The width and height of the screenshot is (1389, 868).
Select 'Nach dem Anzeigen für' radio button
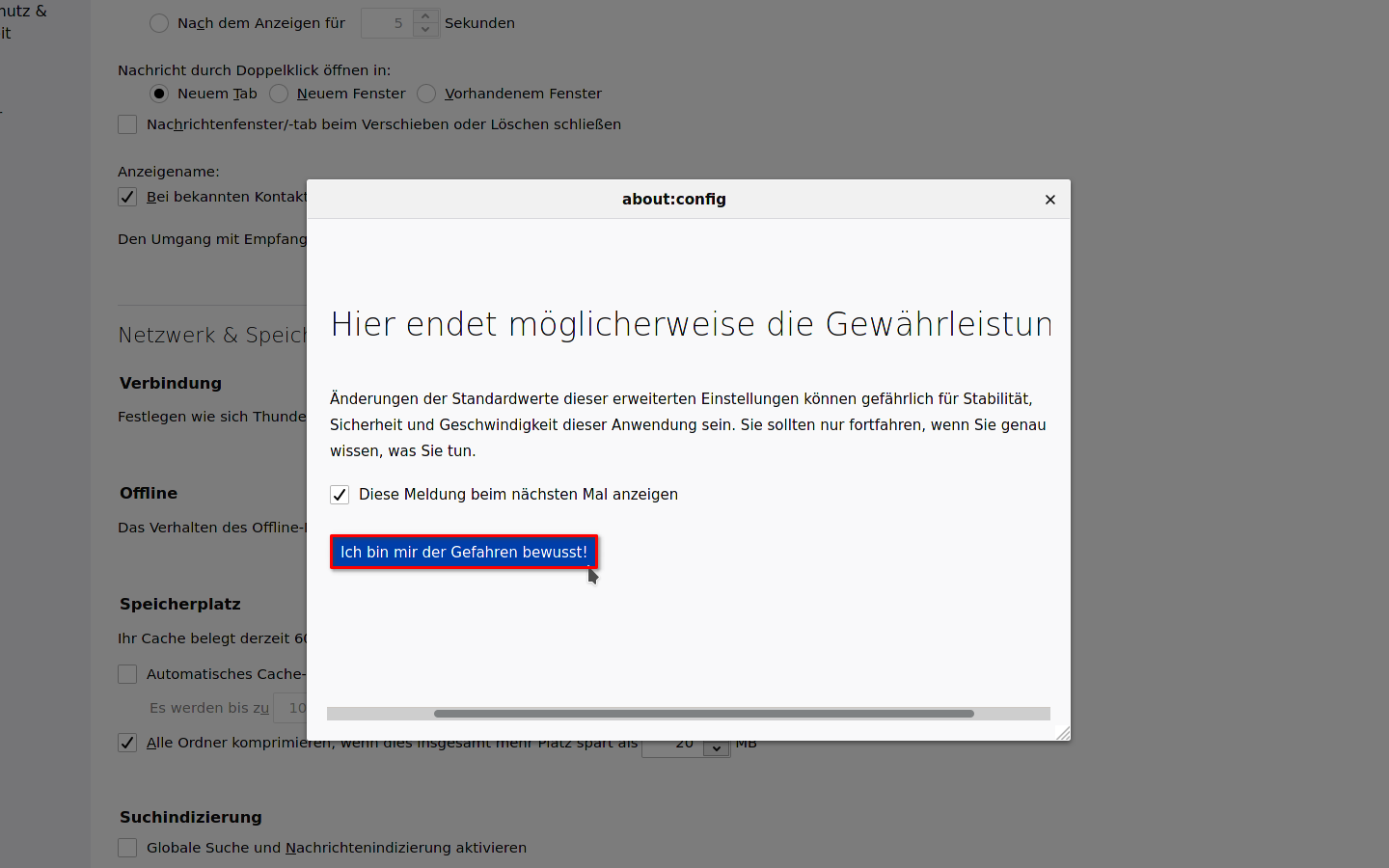pos(159,23)
